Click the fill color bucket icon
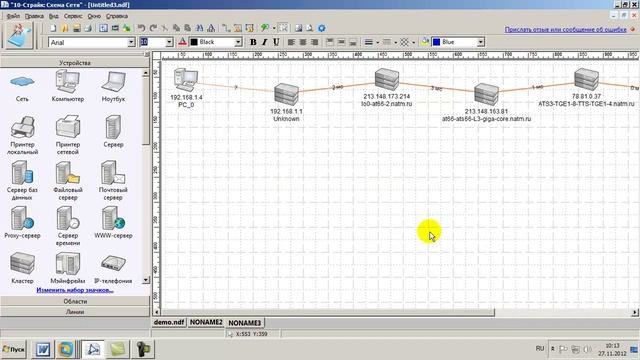Screen dimensions: 640x360 [x=425, y=42]
